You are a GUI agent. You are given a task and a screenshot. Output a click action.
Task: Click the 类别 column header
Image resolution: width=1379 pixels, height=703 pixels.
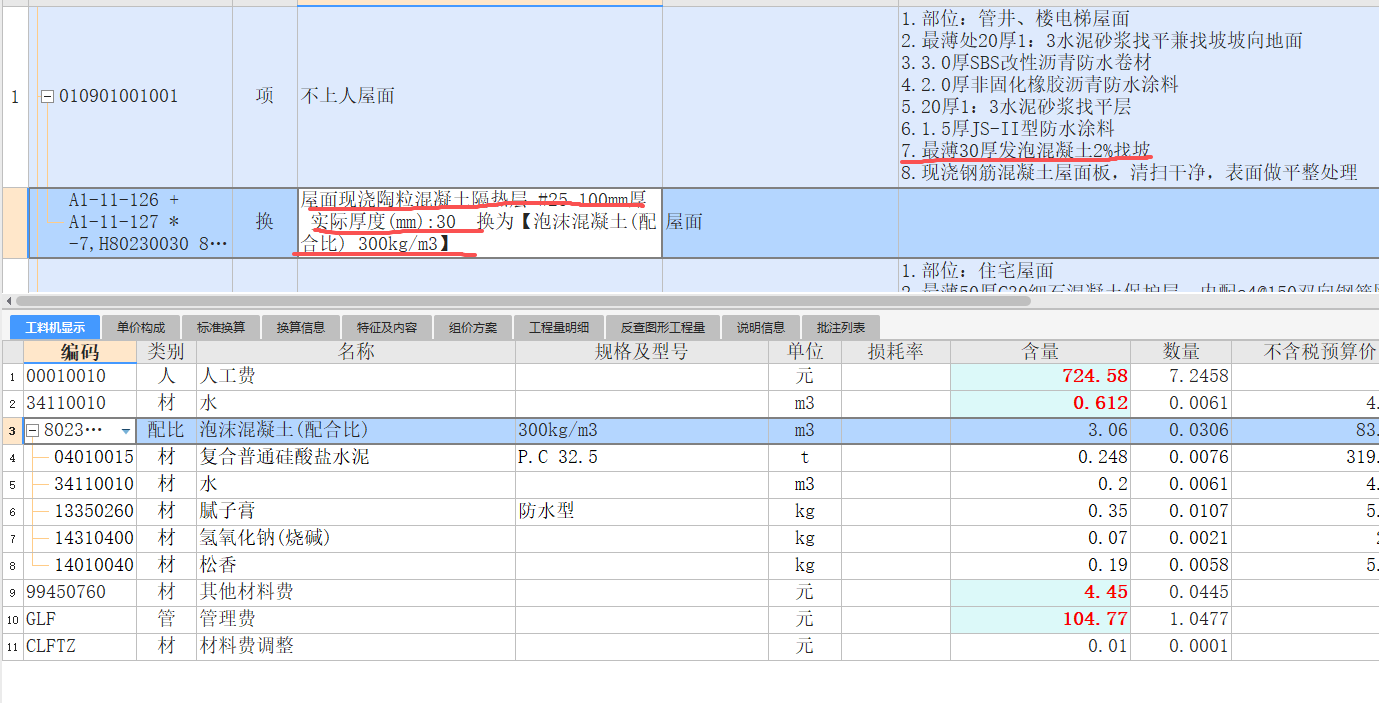click(x=166, y=351)
